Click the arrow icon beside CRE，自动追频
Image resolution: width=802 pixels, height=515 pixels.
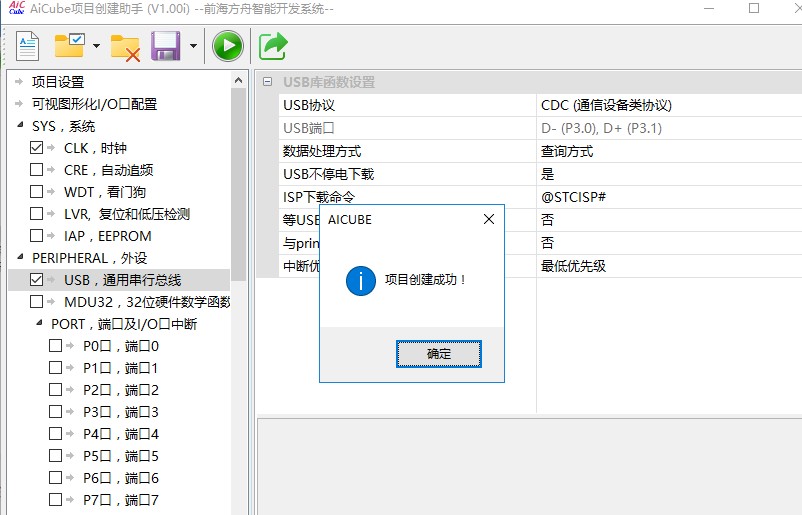click(51, 169)
